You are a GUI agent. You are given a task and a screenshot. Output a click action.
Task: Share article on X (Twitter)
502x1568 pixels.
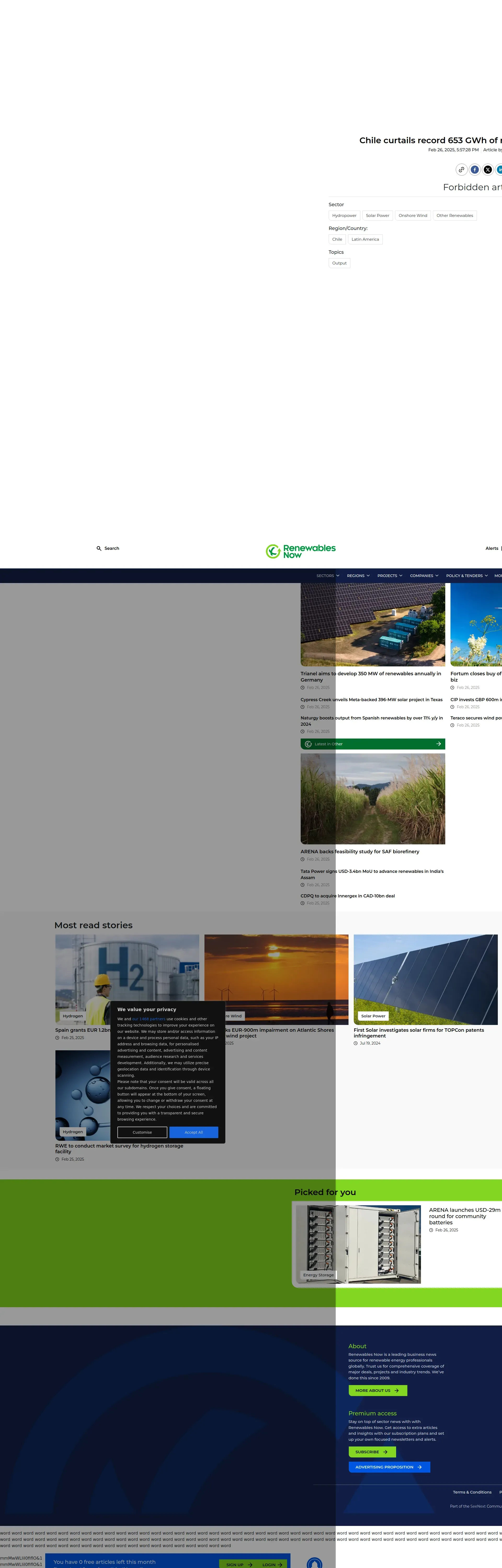[487, 170]
